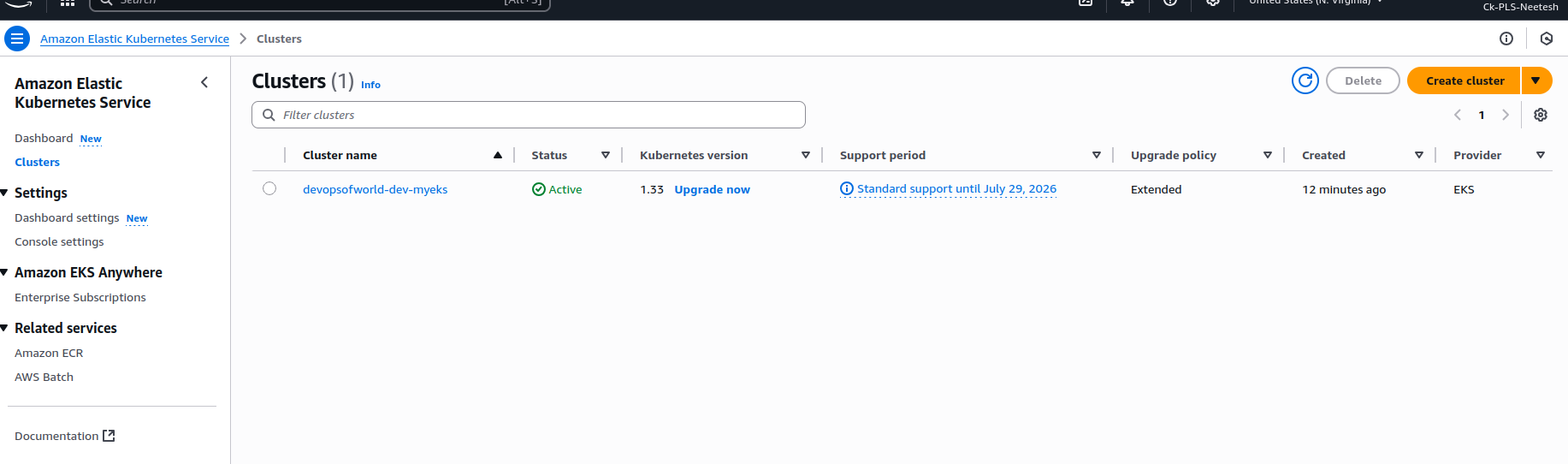
Task: Click the Info link next to Clusters heading
Action: (x=370, y=85)
